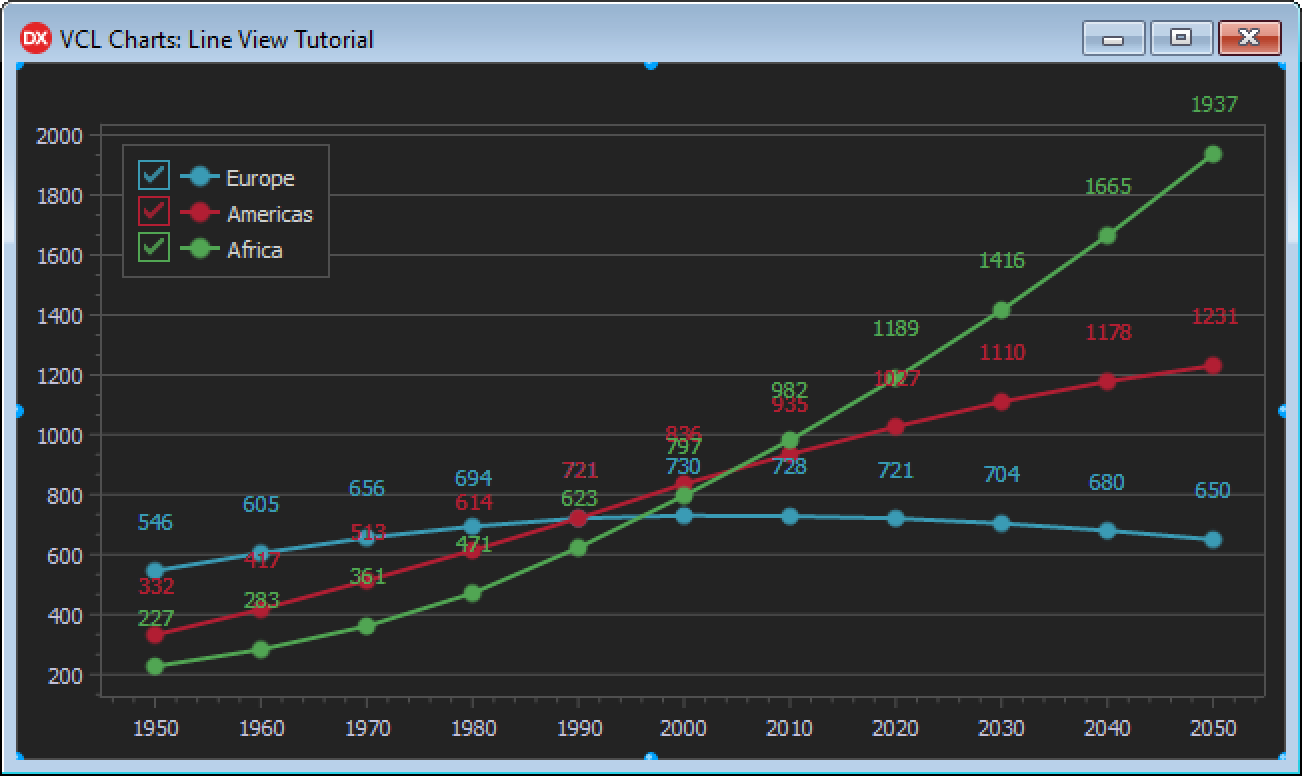Click the 1665 Africa value label

point(1108,187)
